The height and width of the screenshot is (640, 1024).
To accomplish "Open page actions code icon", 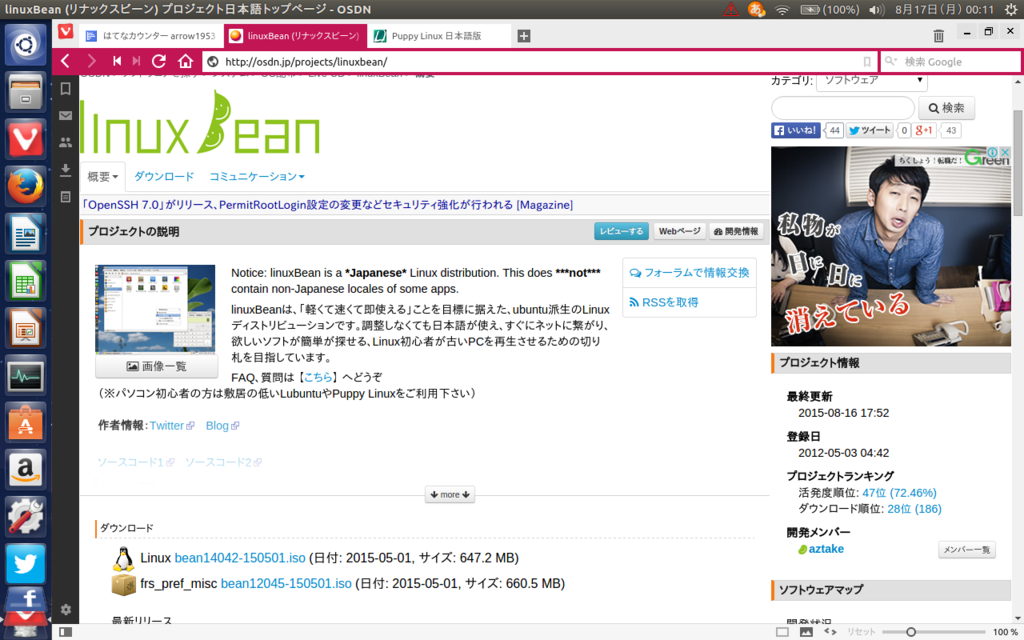I will pos(830,632).
